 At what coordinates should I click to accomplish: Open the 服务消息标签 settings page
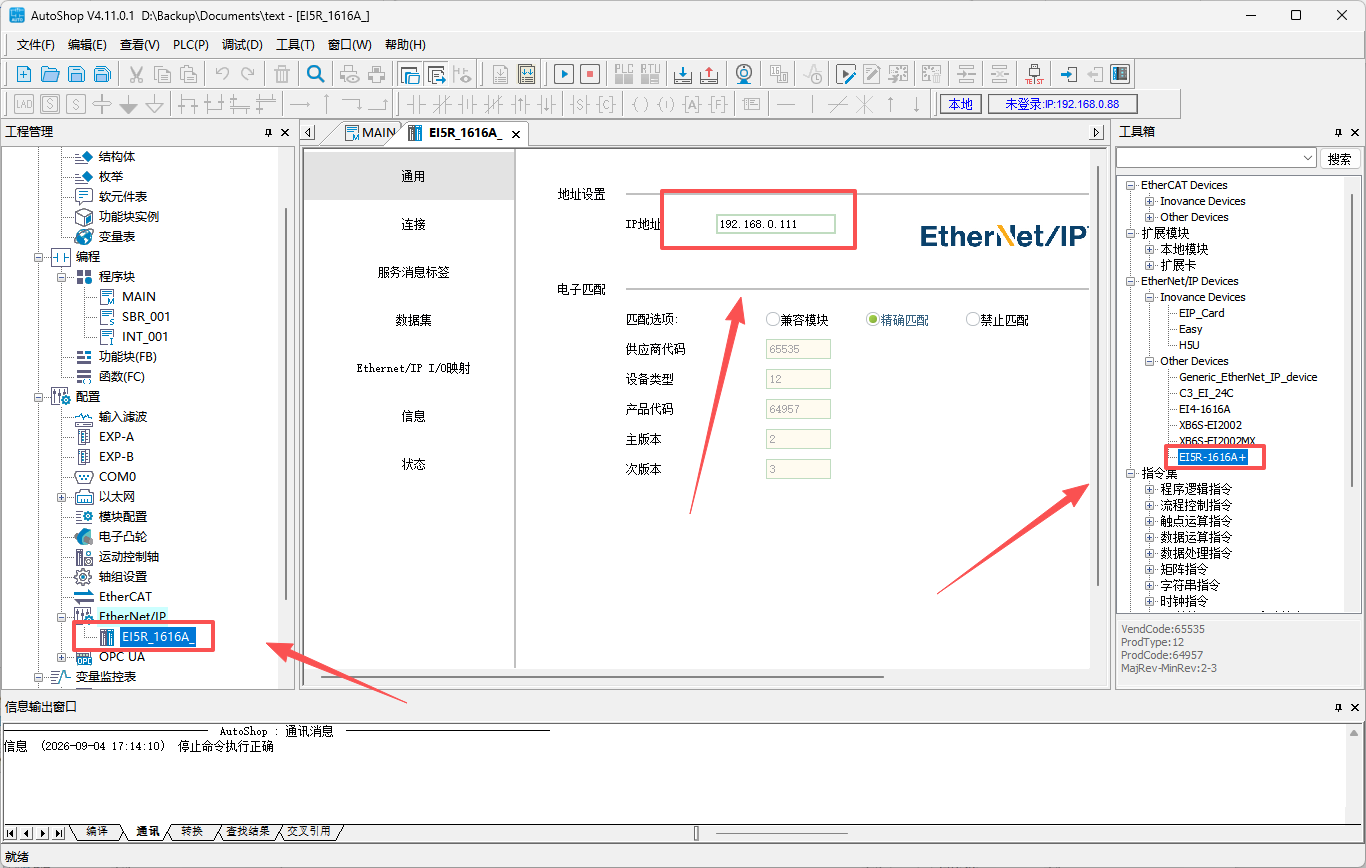click(414, 272)
